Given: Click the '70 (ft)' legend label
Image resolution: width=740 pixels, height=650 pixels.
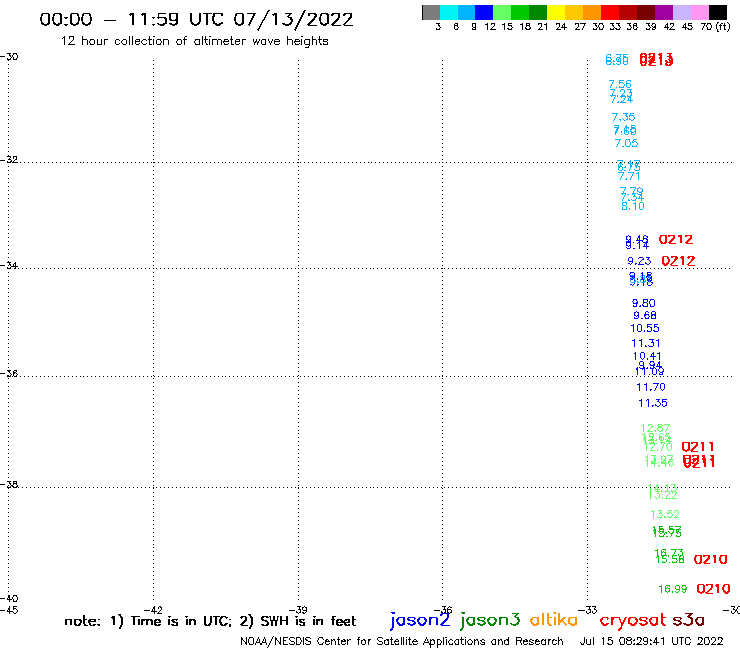Looking at the screenshot, I should point(715,27).
